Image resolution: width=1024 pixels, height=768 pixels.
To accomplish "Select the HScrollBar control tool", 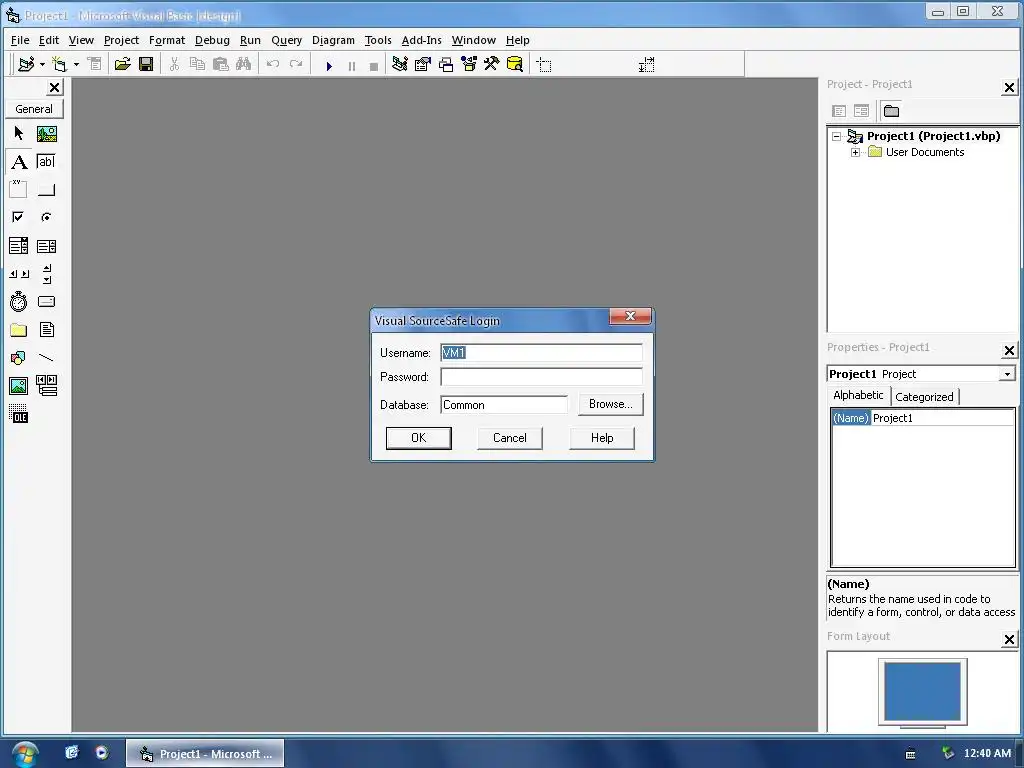I will click(18, 274).
